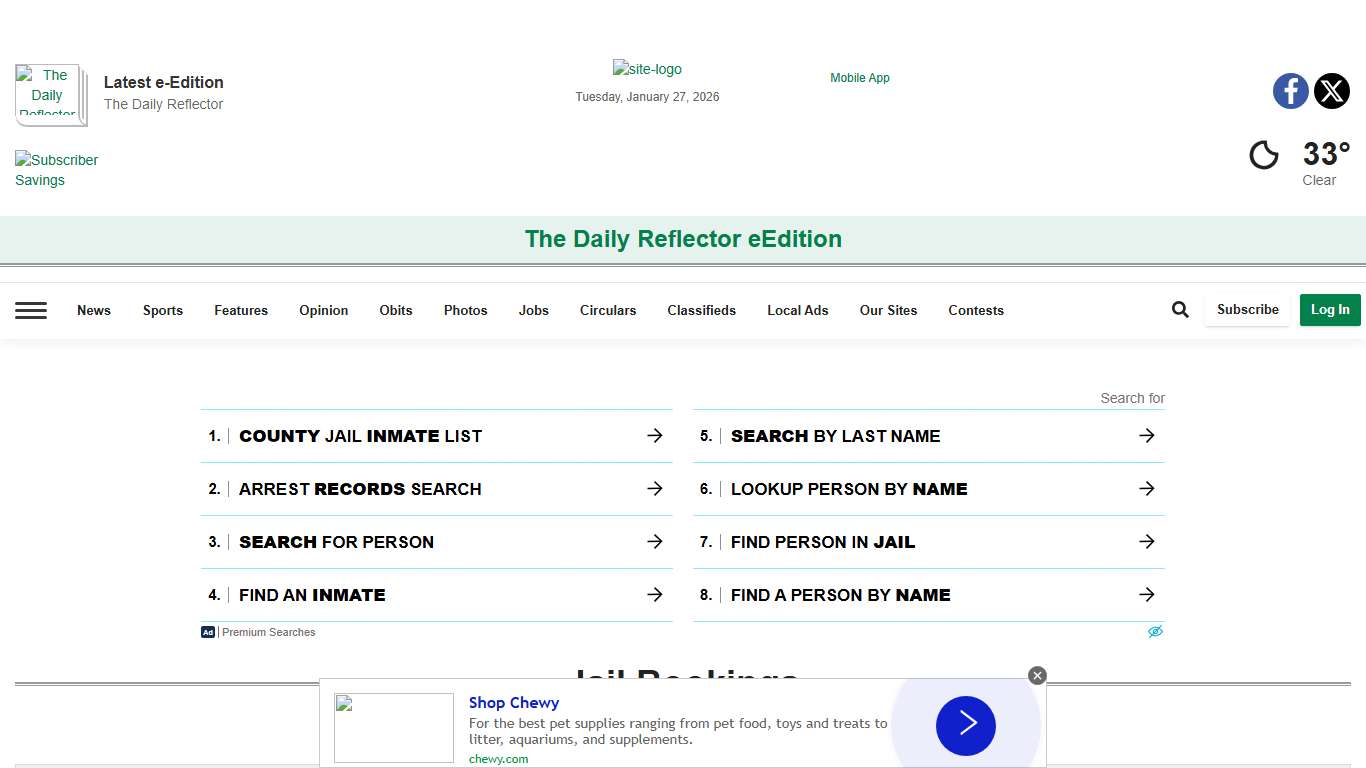This screenshot has width=1366, height=768.
Task: Click the AdChoices eye icon
Action: [1155, 631]
